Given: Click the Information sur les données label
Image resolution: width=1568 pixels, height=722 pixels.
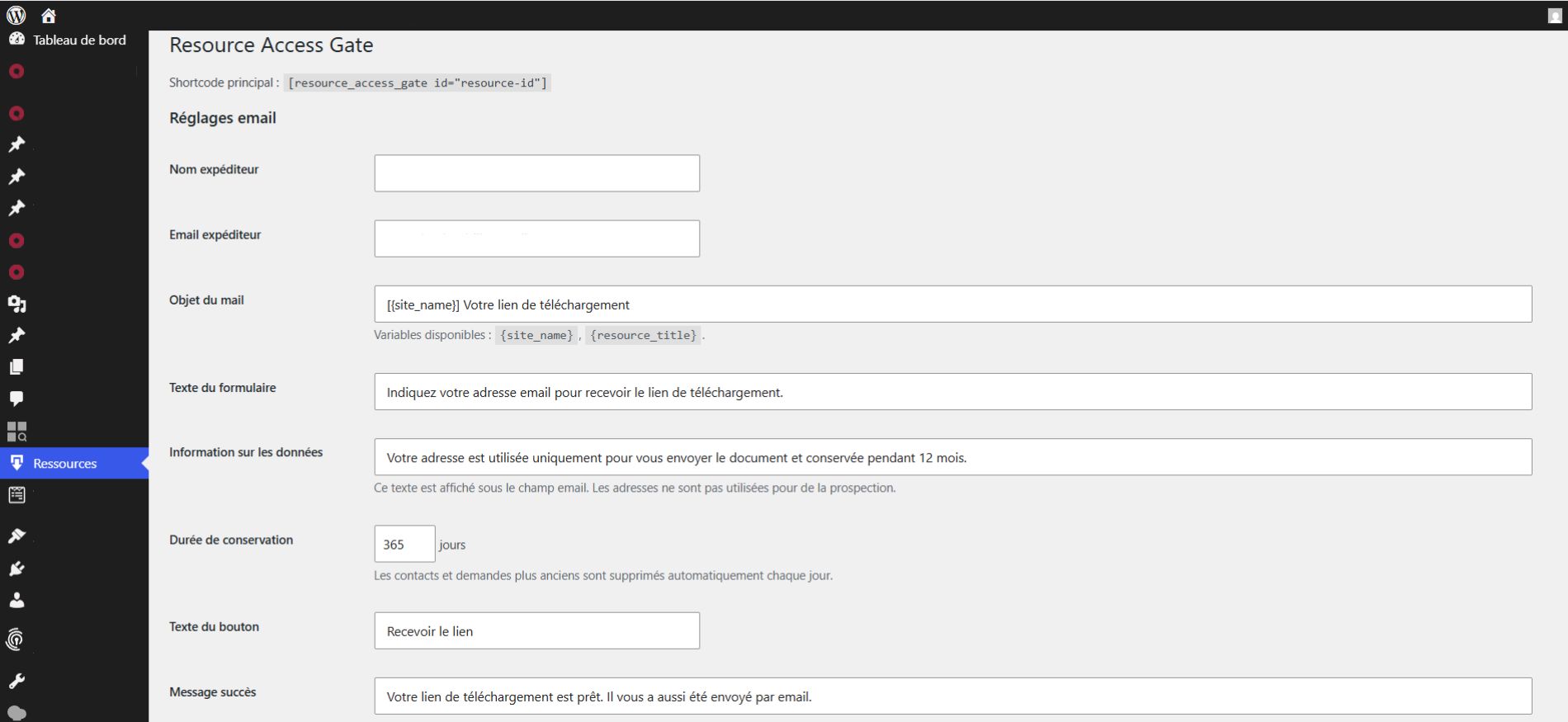Looking at the screenshot, I should pos(246,452).
